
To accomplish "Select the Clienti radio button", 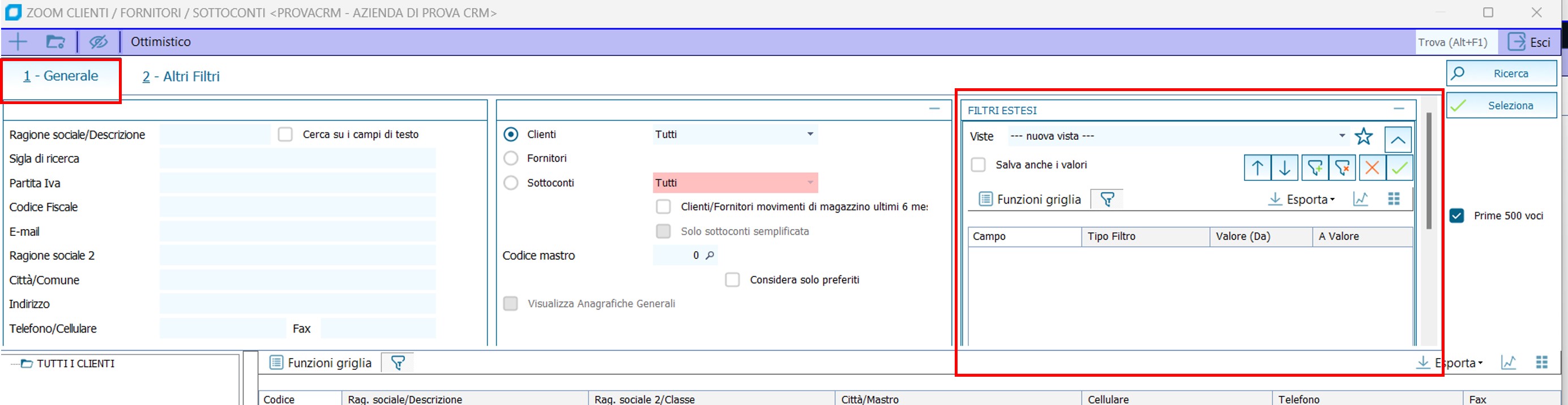I will pyautogui.click(x=511, y=135).
